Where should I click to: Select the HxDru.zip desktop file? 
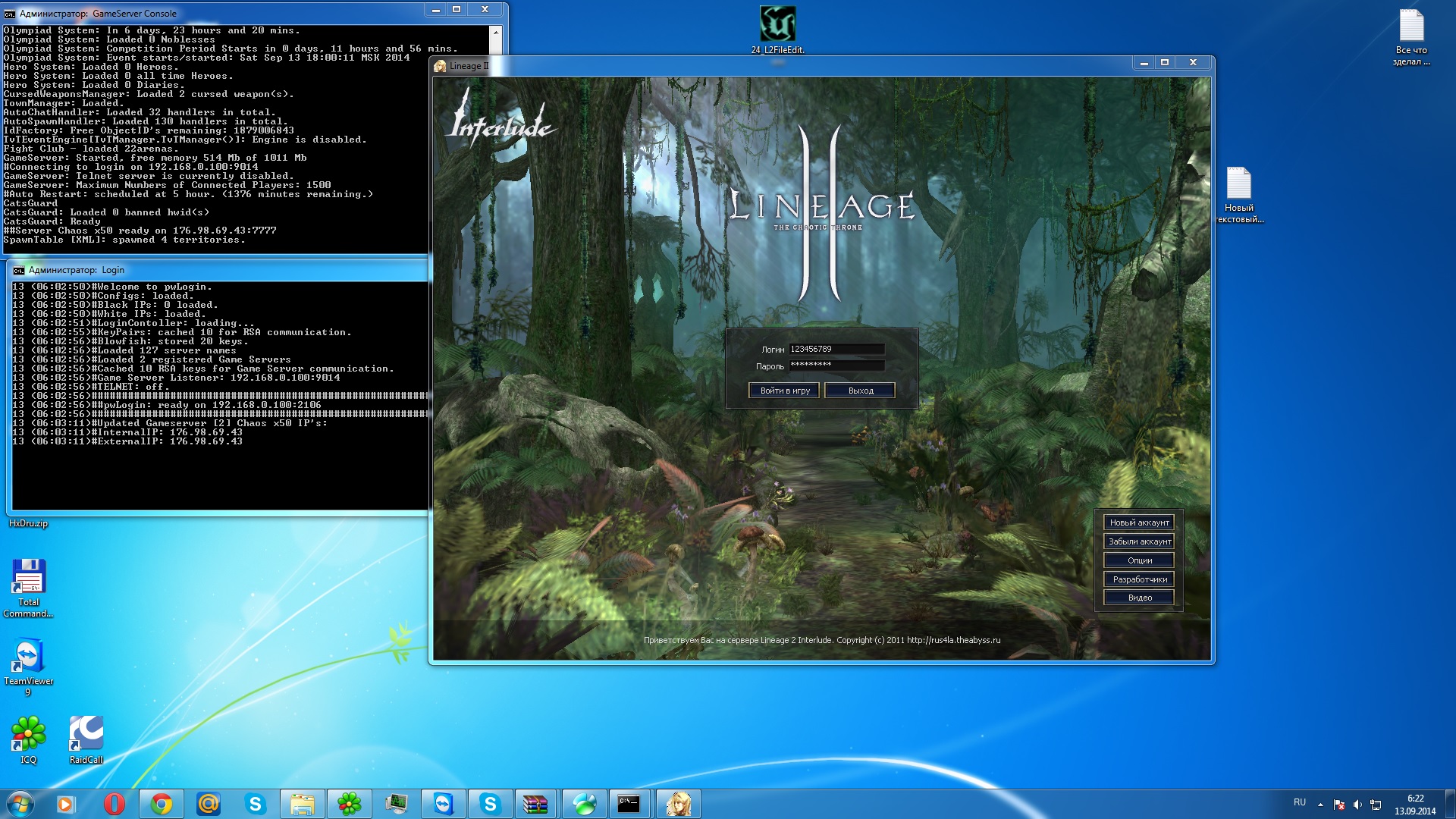point(28,523)
